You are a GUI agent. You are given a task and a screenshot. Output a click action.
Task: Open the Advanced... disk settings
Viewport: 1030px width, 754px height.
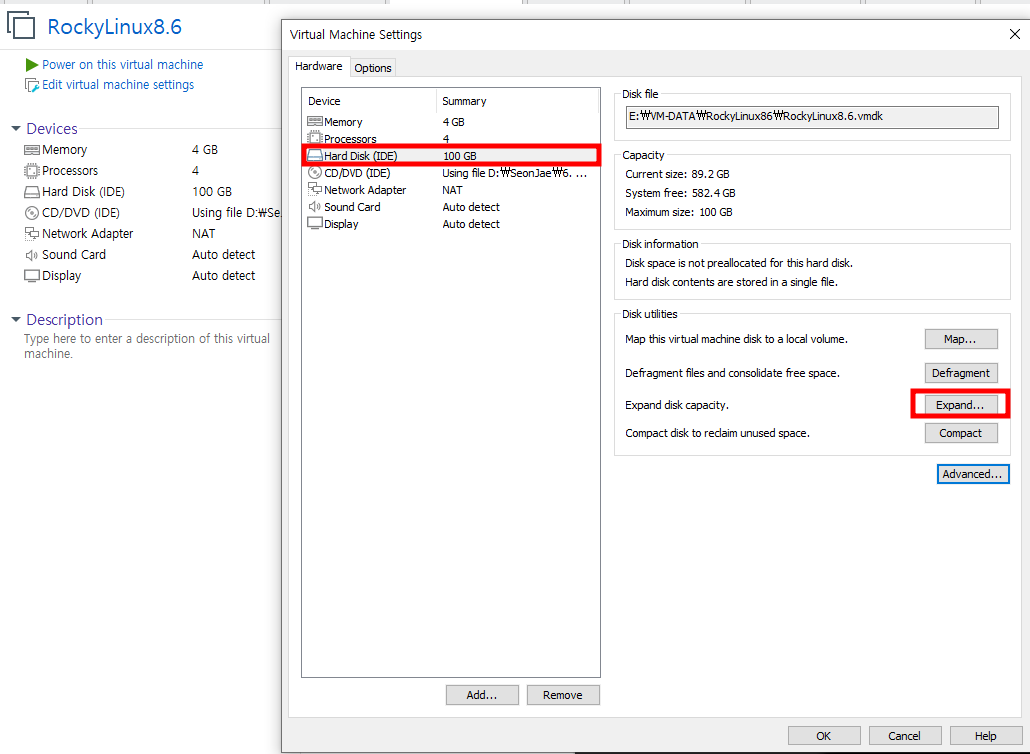coord(973,474)
